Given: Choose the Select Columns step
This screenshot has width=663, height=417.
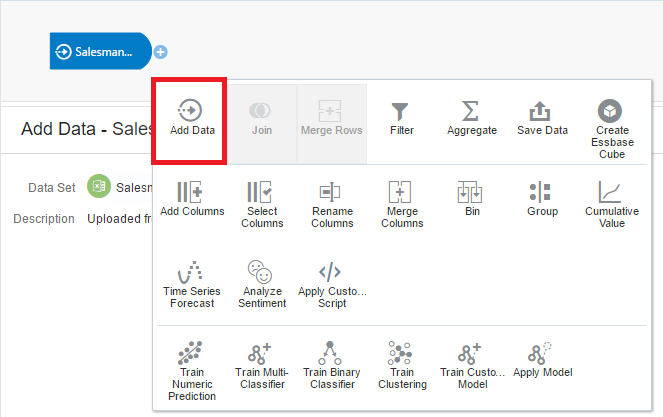Looking at the screenshot, I should point(262,205).
